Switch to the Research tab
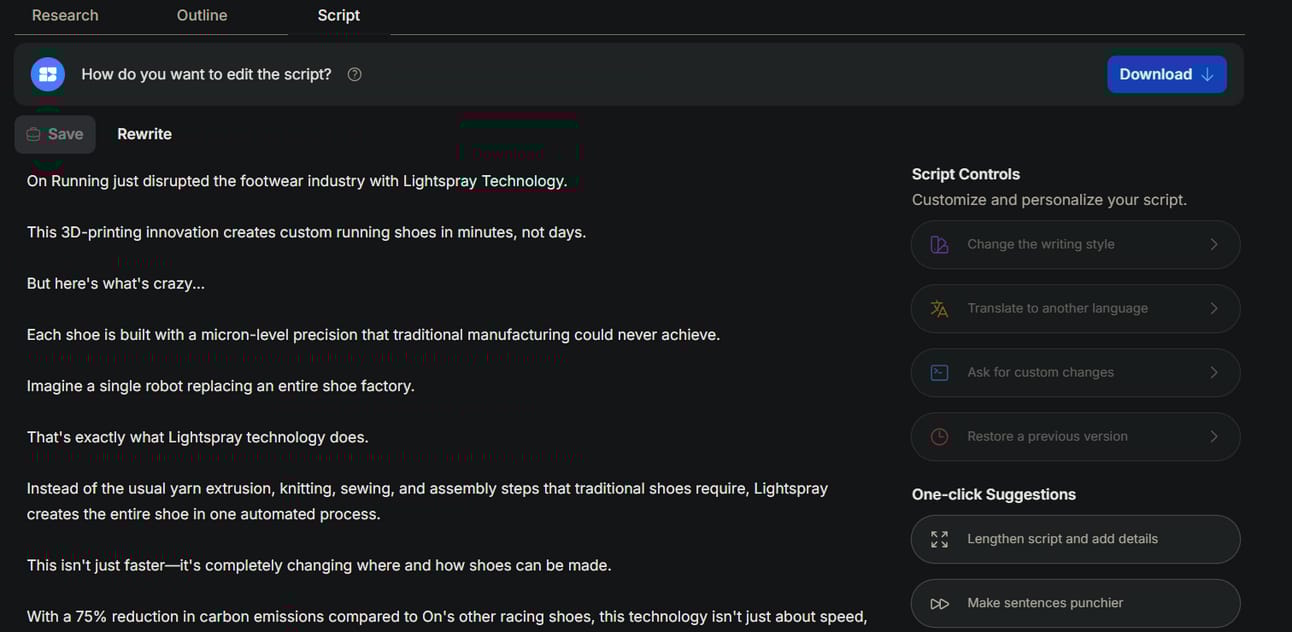 (65, 16)
